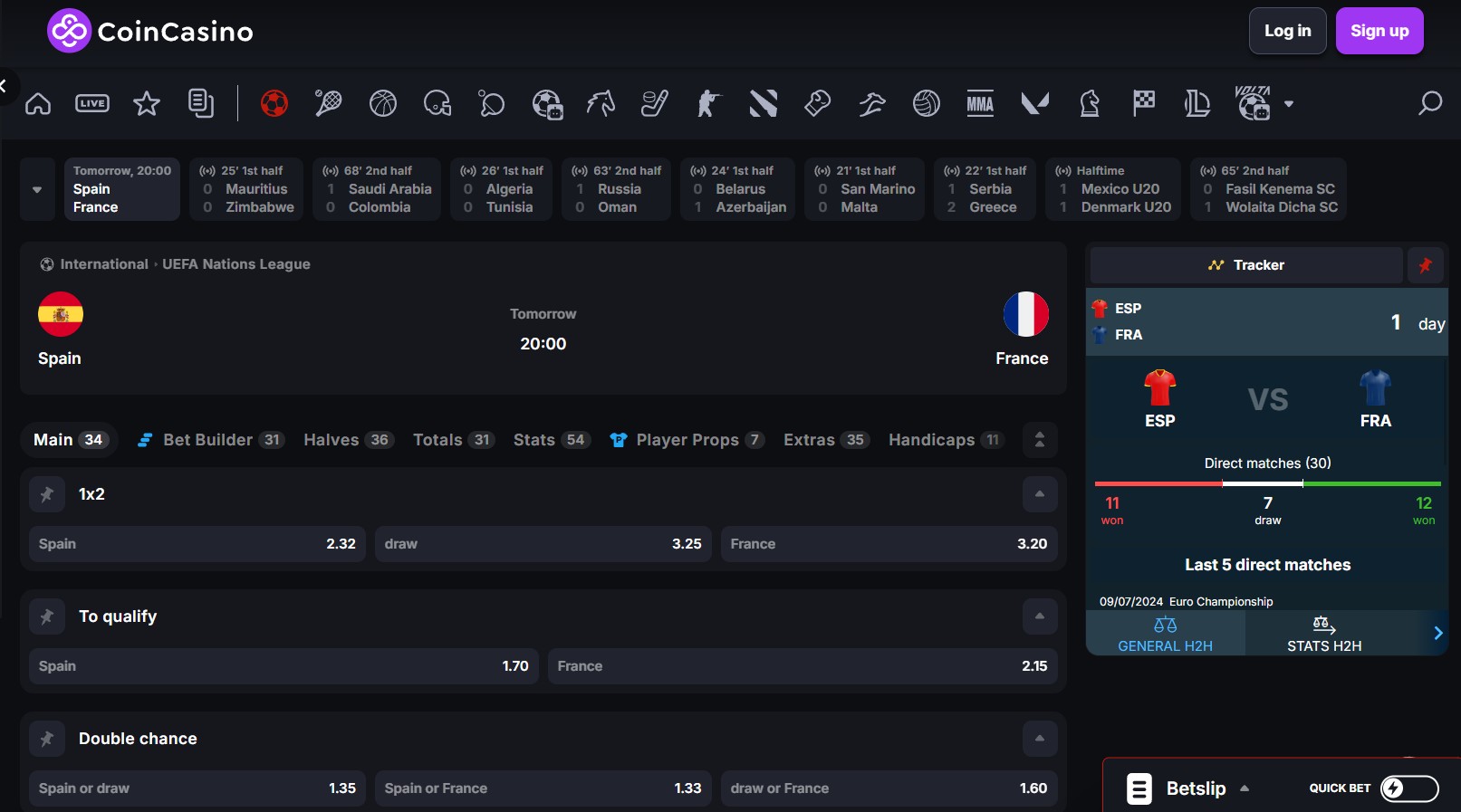The height and width of the screenshot is (812, 1461).
Task: Select the checkered flag motorsport icon
Action: click(x=1144, y=103)
